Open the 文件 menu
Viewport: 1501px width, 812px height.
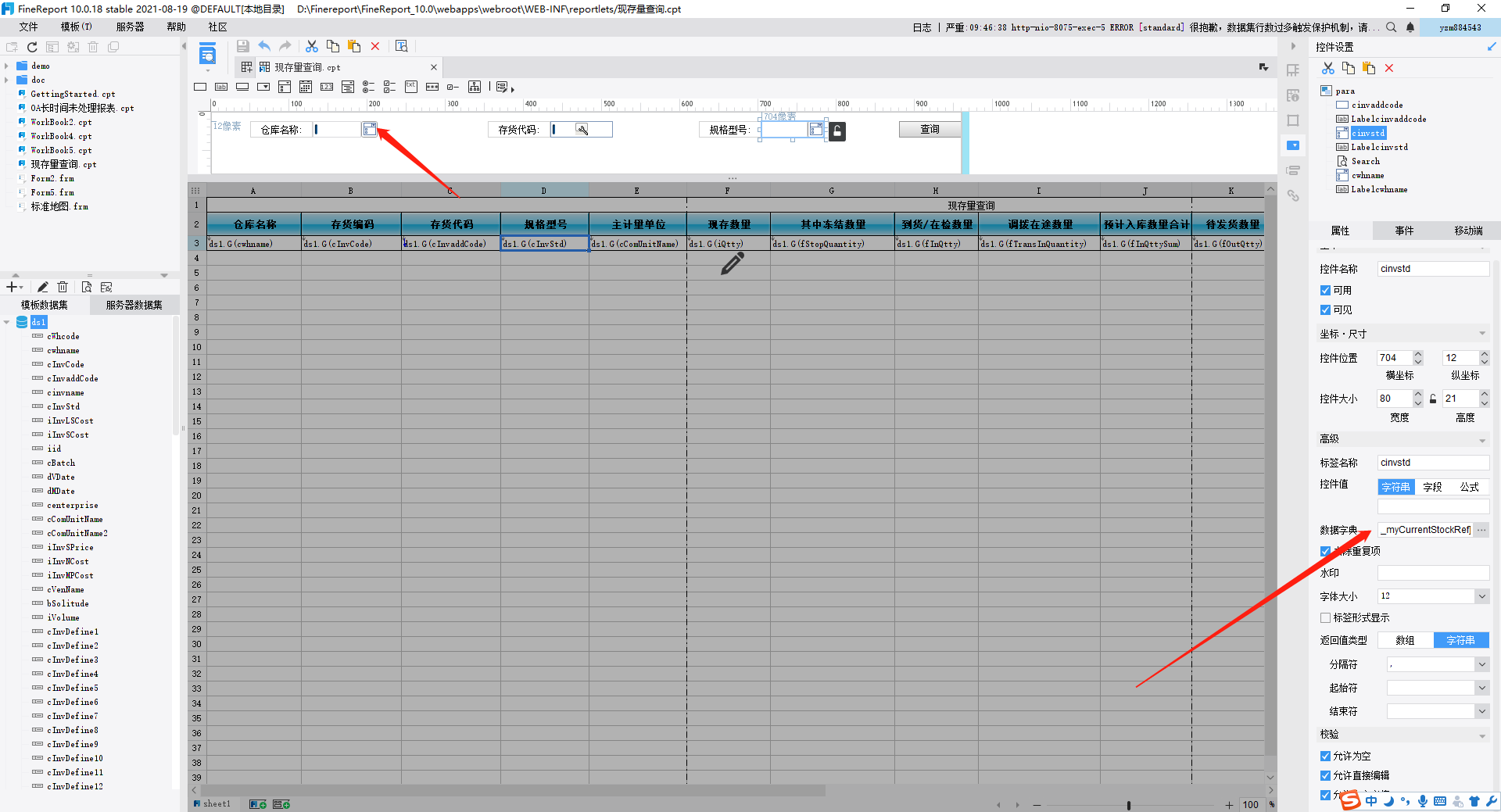[29, 27]
